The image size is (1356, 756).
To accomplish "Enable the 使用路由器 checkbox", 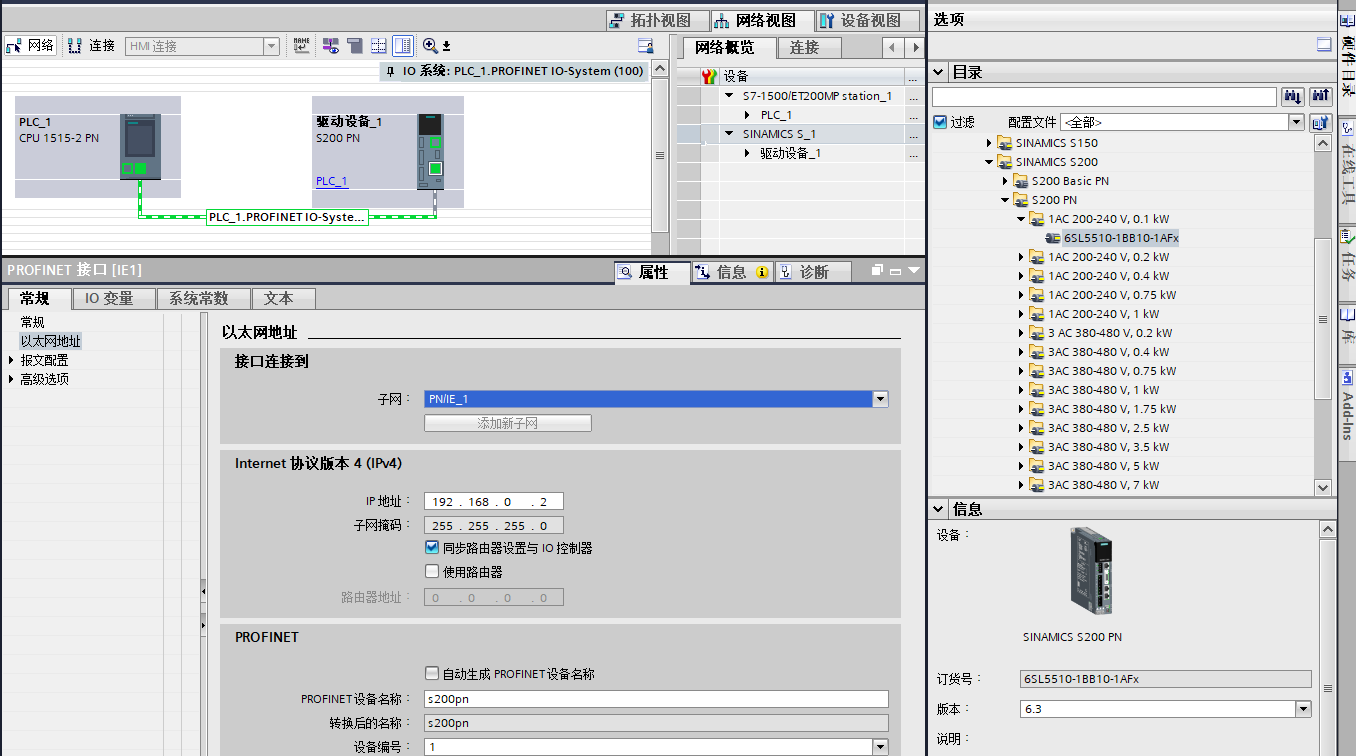I will click(x=432, y=572).
